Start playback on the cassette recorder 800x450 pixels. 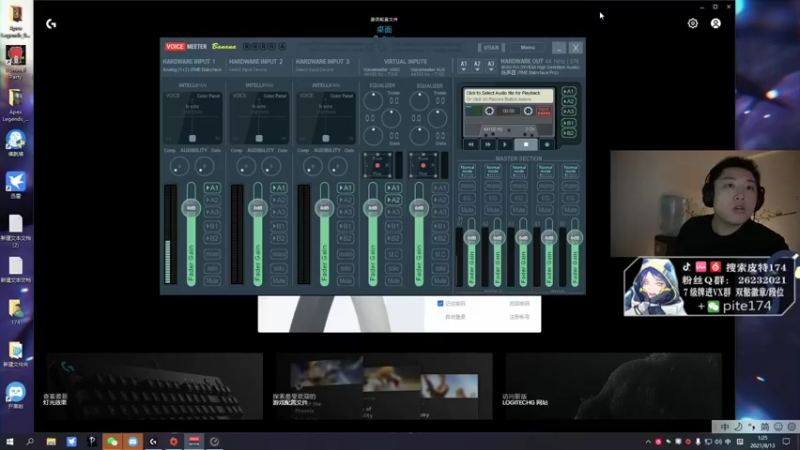(506, 144)
